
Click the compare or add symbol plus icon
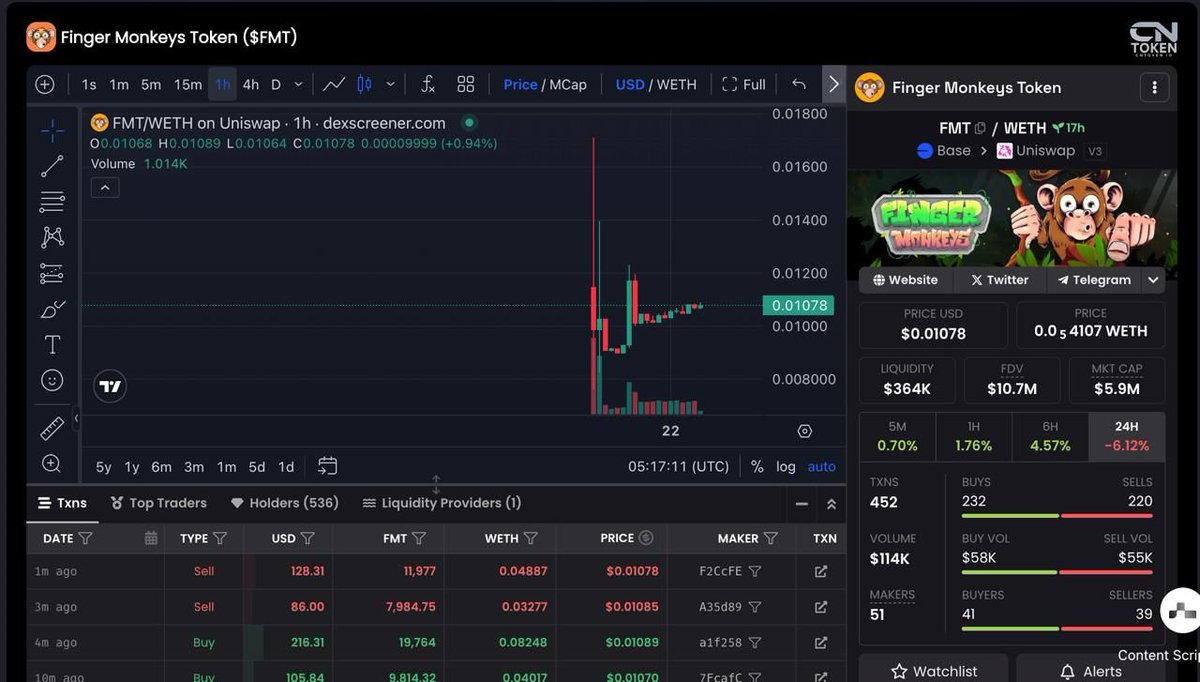coord(45,85)
